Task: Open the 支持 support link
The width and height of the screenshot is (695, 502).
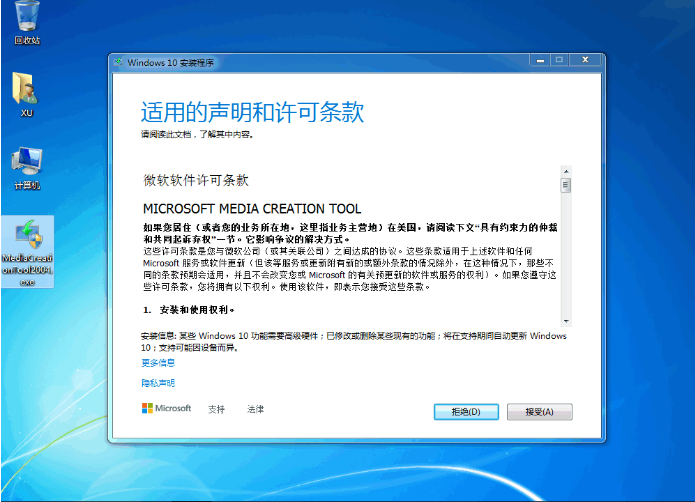Action: click(216, 409)
